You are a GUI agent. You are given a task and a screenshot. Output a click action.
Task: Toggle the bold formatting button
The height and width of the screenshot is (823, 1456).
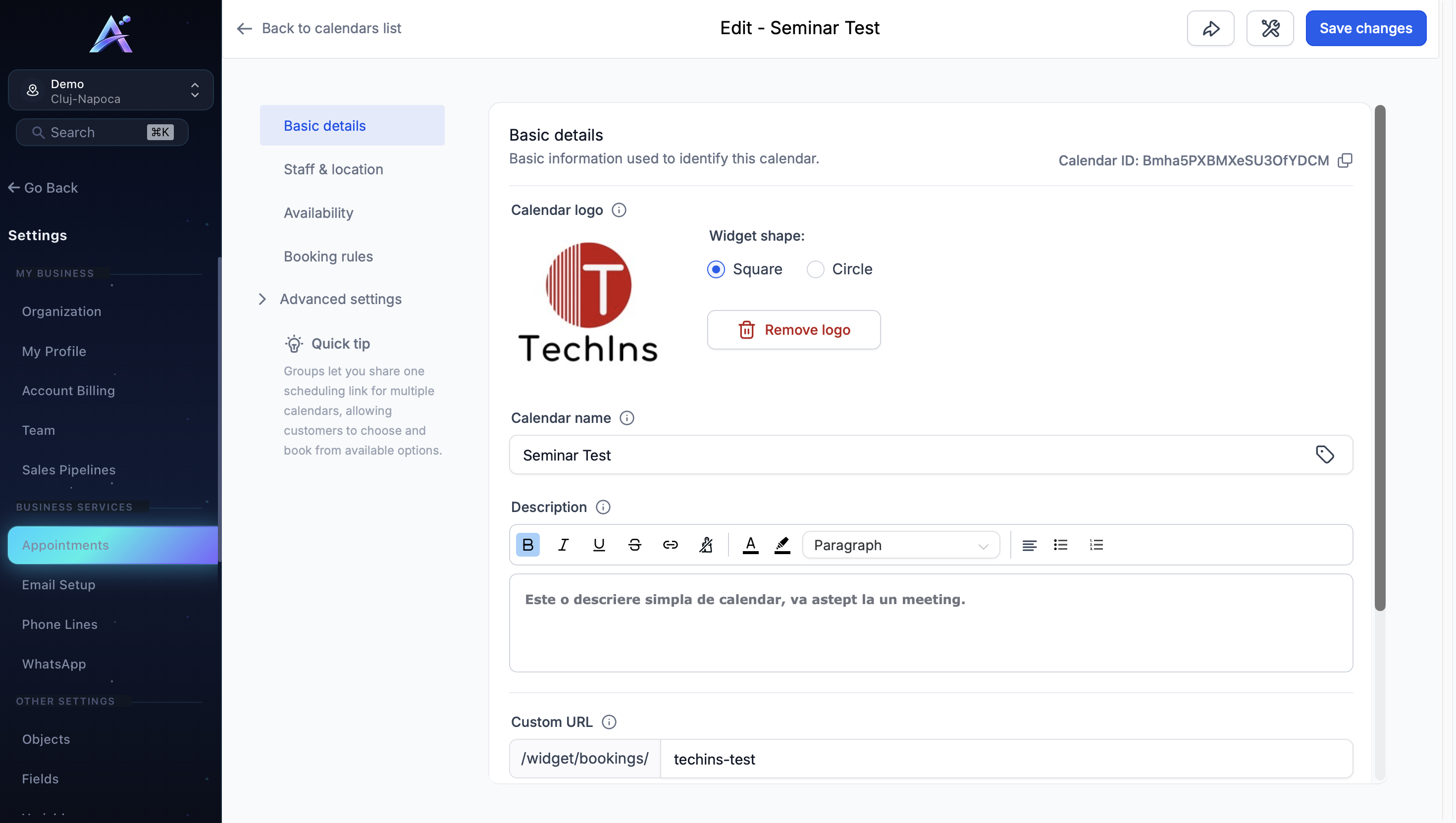(x=527, y=545)
